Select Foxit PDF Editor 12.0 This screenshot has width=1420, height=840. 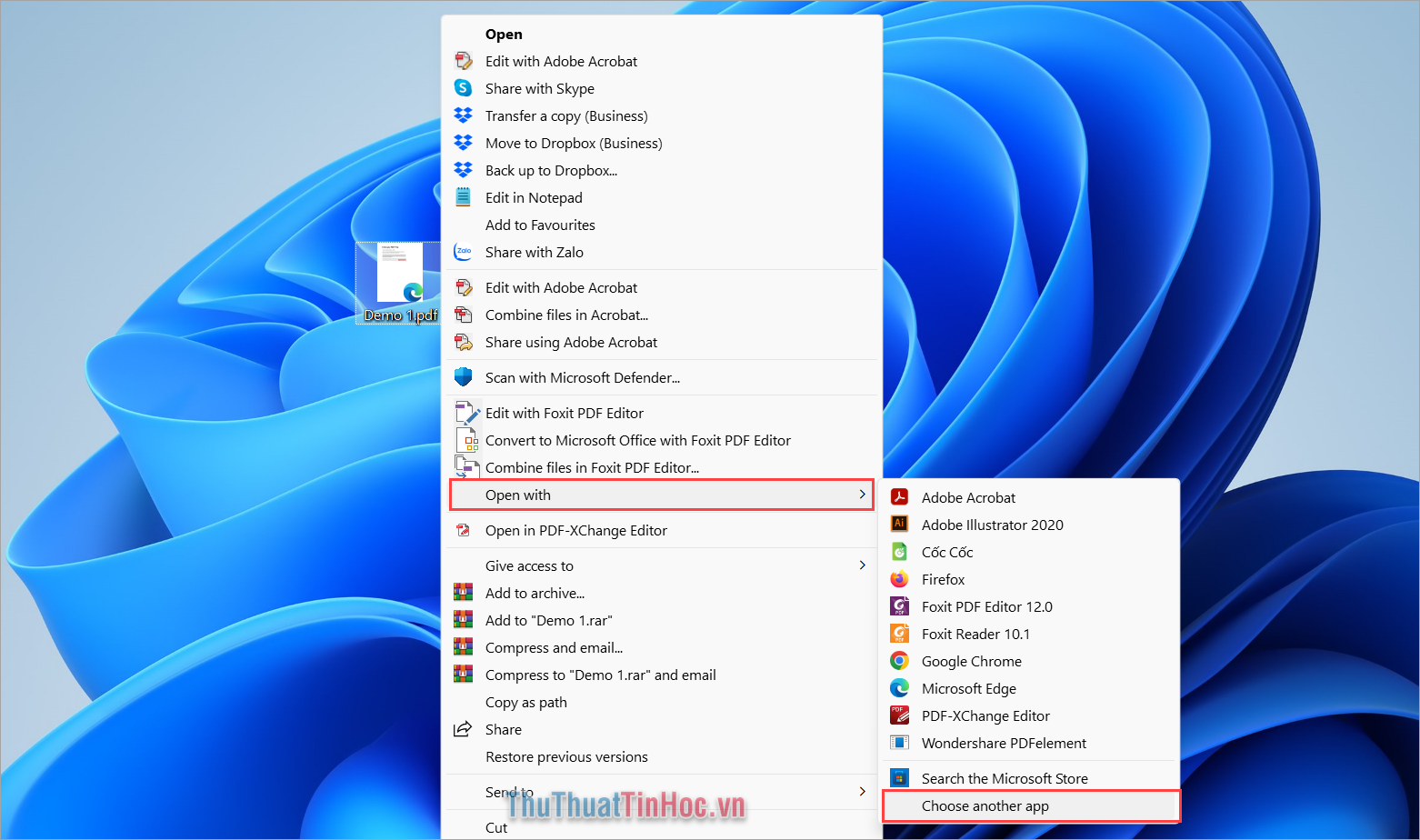click(x=986, y=606)
